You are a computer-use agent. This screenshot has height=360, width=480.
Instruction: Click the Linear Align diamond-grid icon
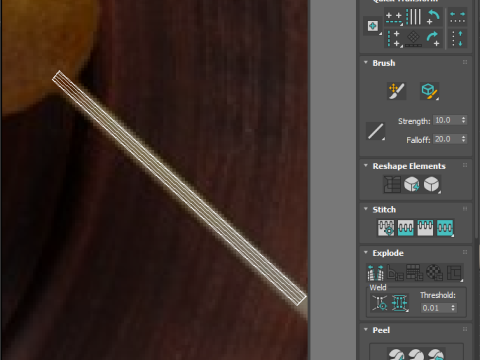click(x=413, y=39)
